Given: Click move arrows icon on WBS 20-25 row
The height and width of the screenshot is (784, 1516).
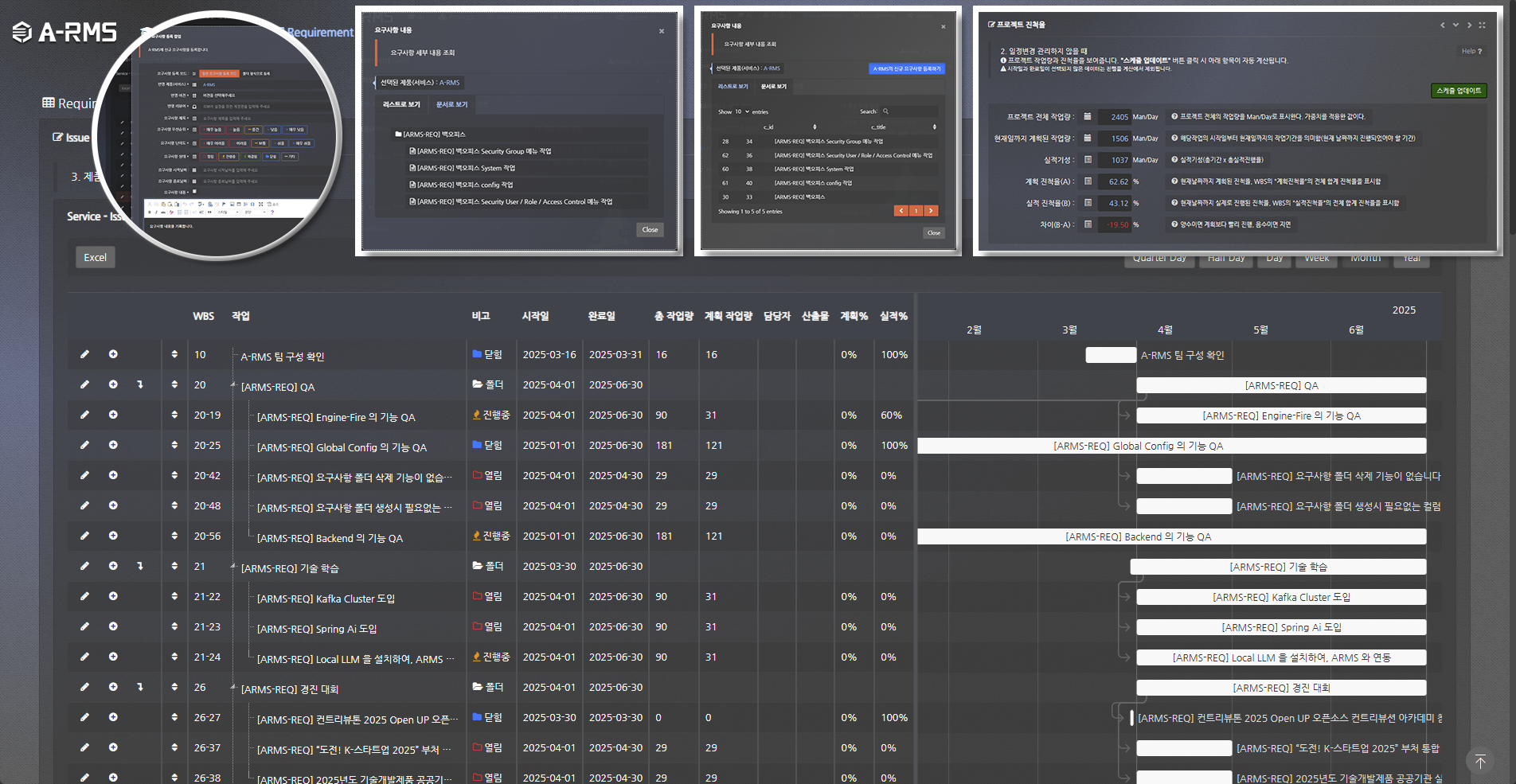Looking at the screenshot, I should (174, 445).
